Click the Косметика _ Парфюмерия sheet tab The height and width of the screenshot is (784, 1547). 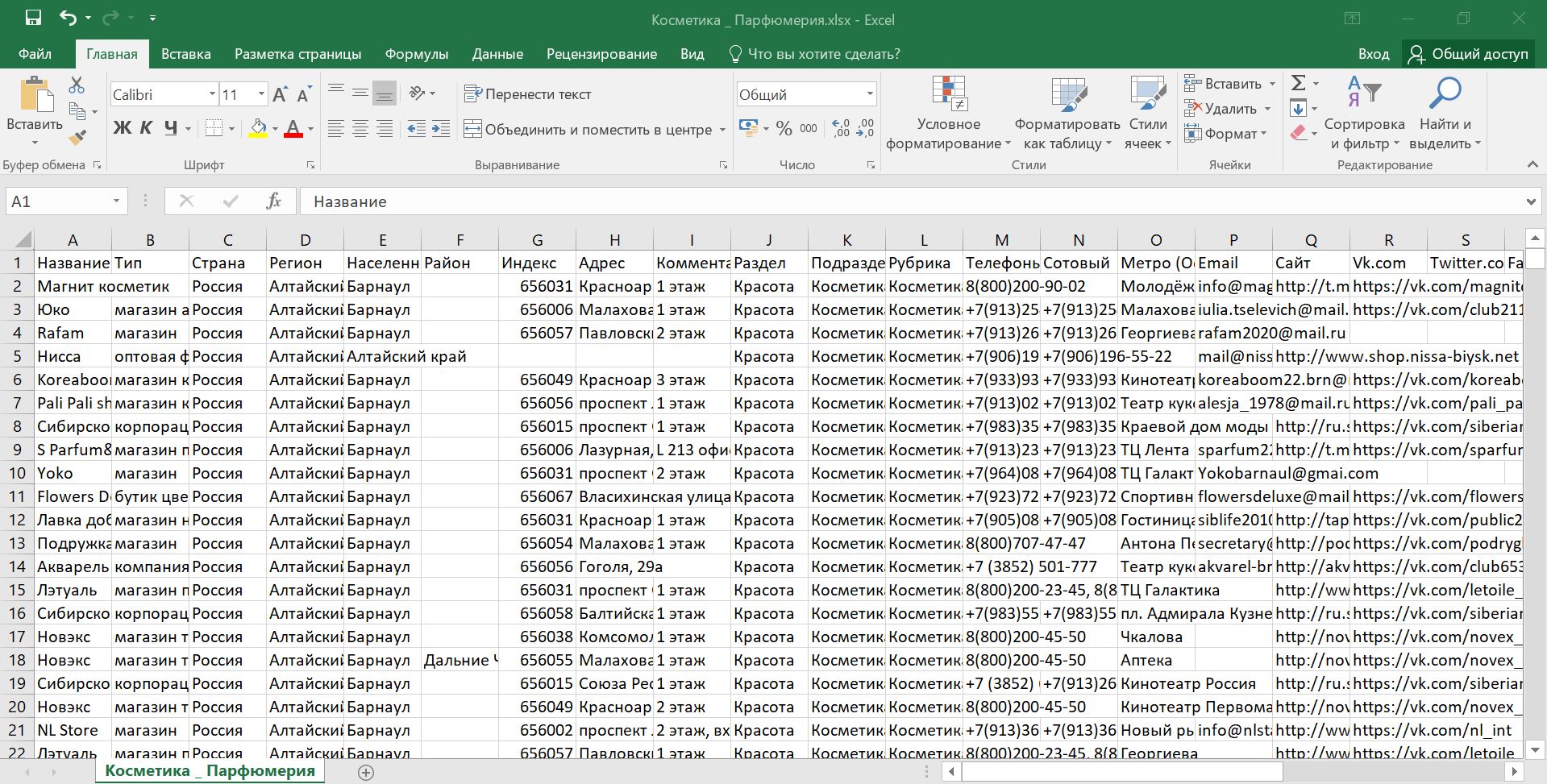(x=210, y=771)
